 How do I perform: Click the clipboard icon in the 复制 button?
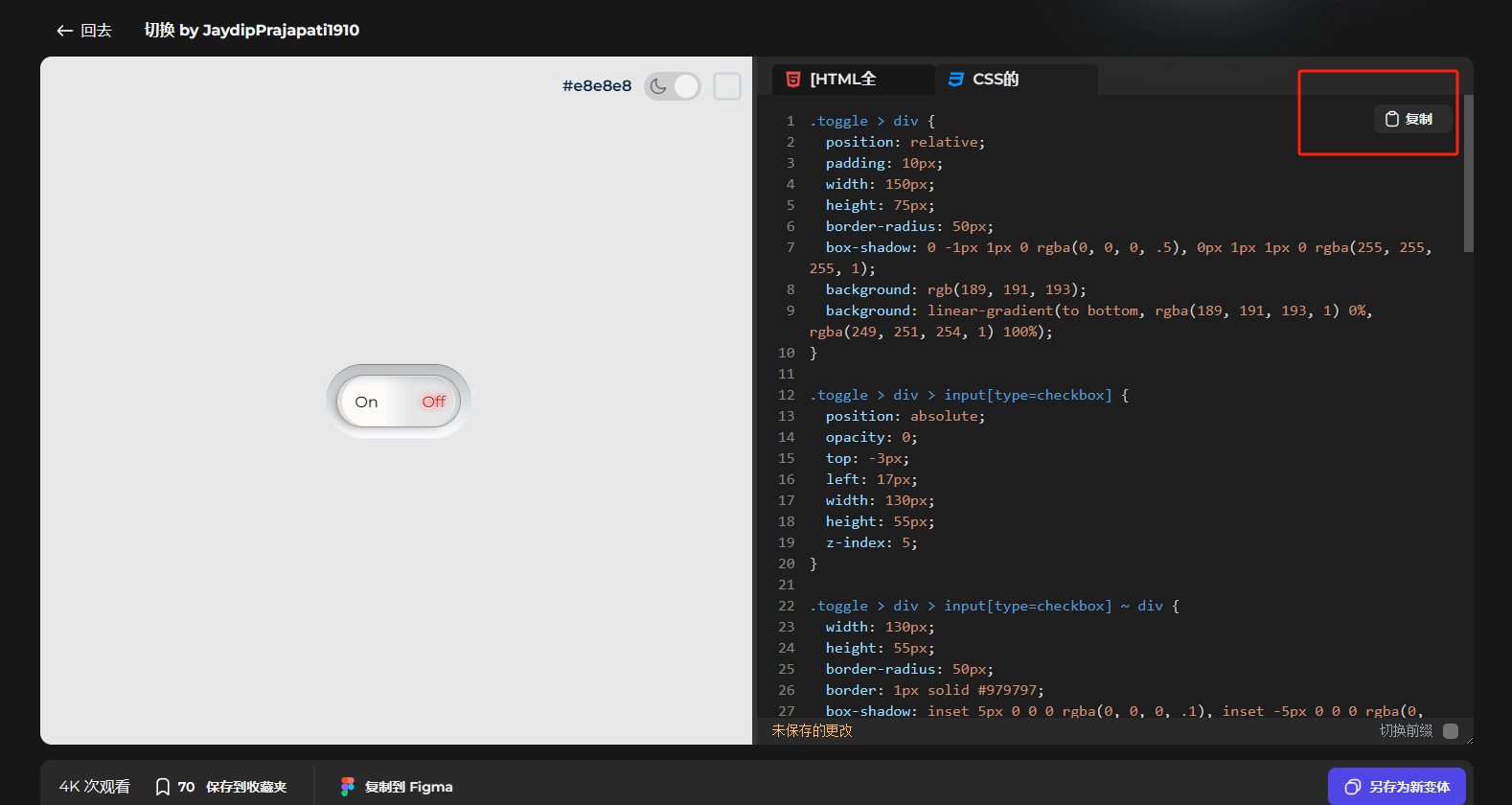(x=1391, y=119)
